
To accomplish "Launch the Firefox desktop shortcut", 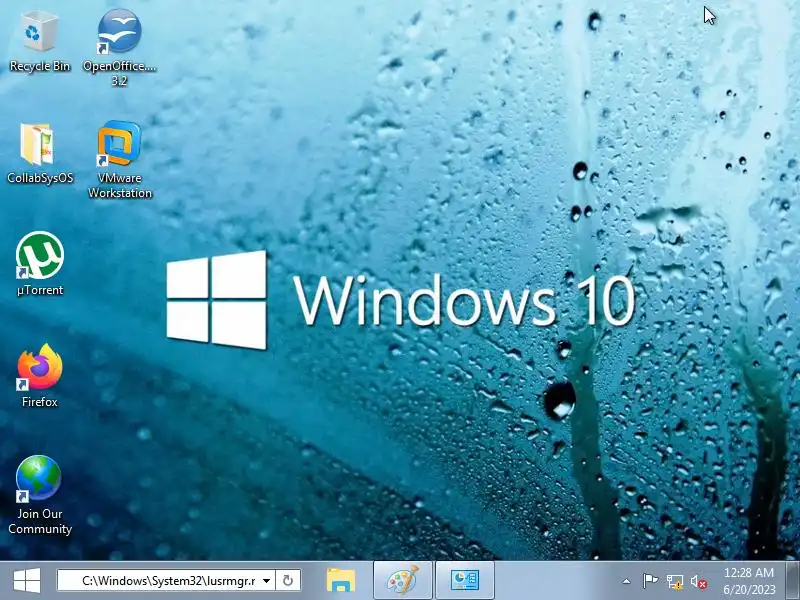I will coord(40,376).
